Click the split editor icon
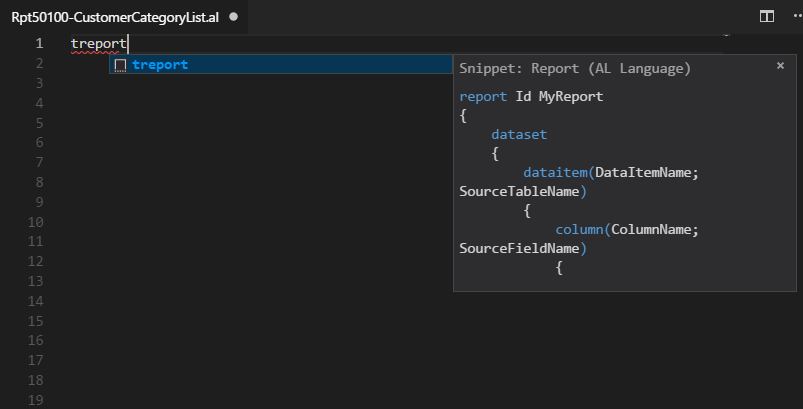803x409 pixels. pos(766,17)
